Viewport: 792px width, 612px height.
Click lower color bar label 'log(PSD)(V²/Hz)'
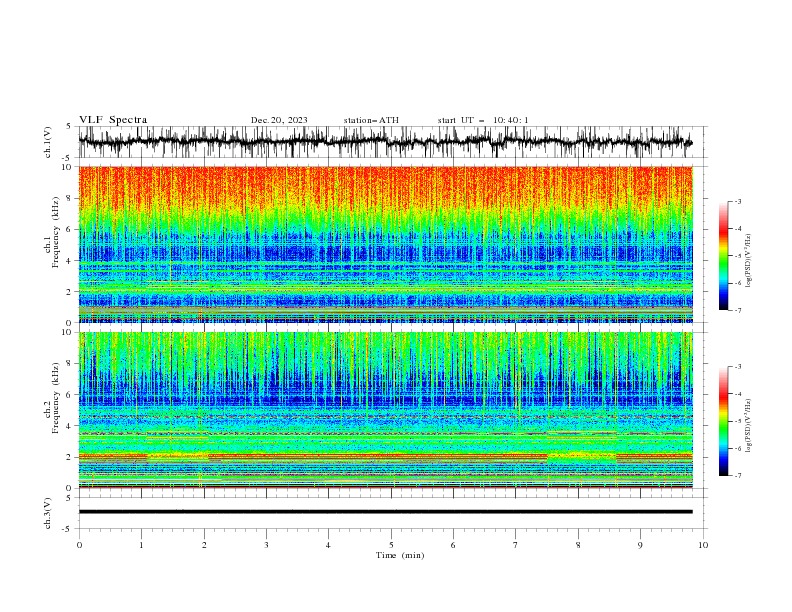tap(748, 425)
